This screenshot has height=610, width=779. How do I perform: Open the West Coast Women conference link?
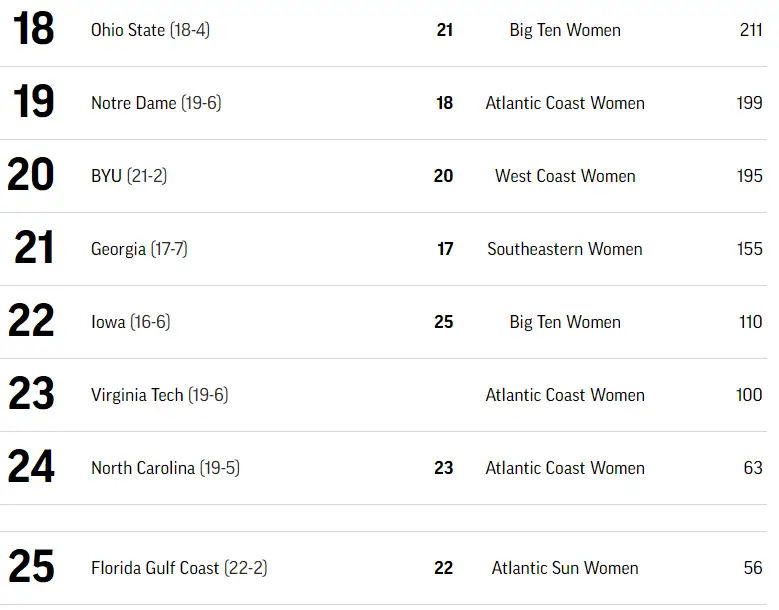[x=565, y=176]
